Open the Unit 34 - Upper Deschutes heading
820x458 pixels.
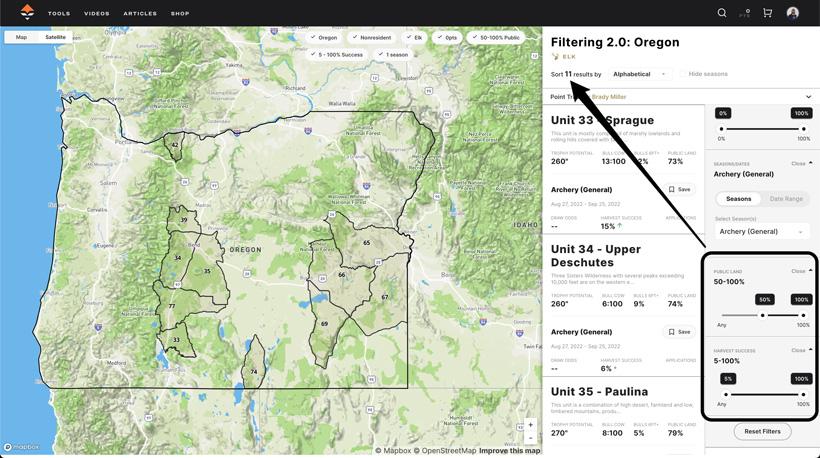[x=596, y=256]
